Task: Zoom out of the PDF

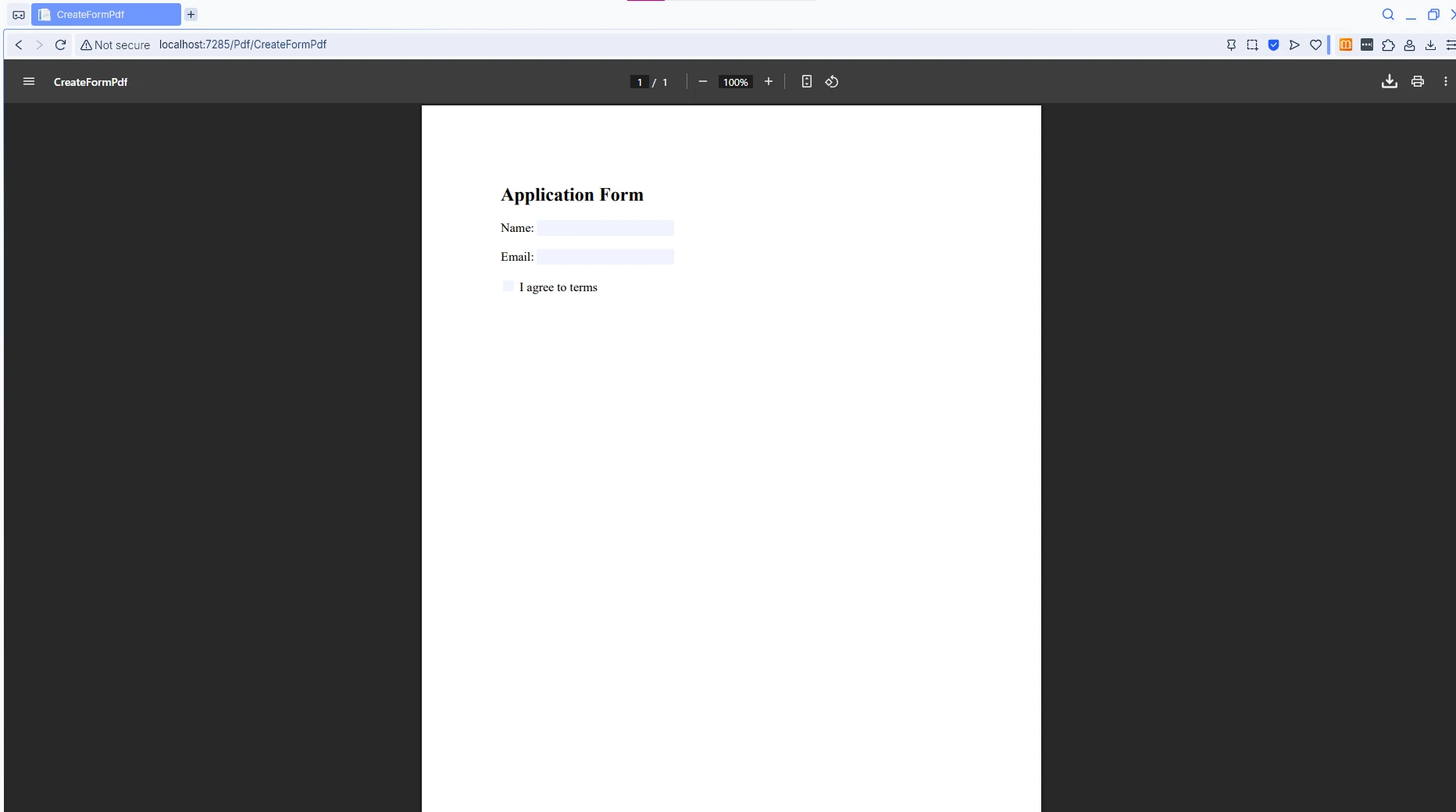Action: click(x=702, y=81)
